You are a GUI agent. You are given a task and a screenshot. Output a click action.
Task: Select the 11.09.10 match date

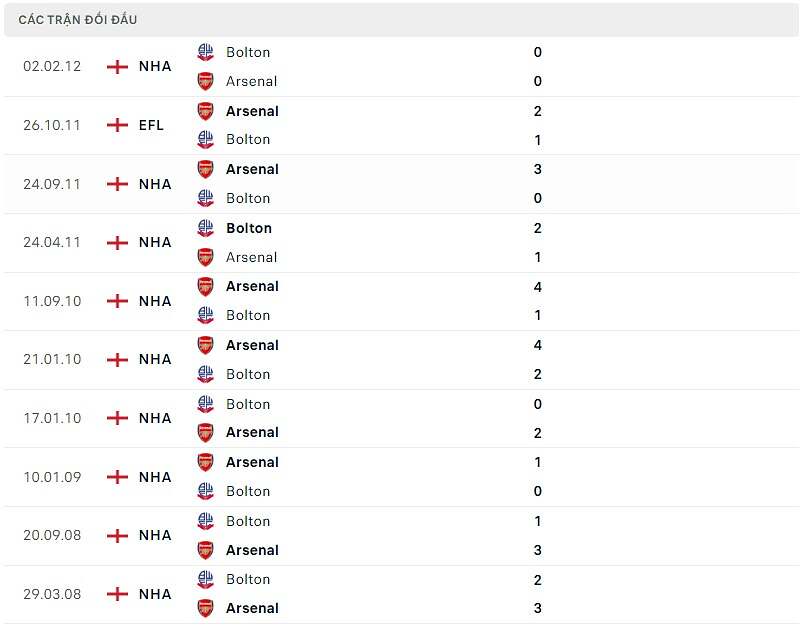52,301
